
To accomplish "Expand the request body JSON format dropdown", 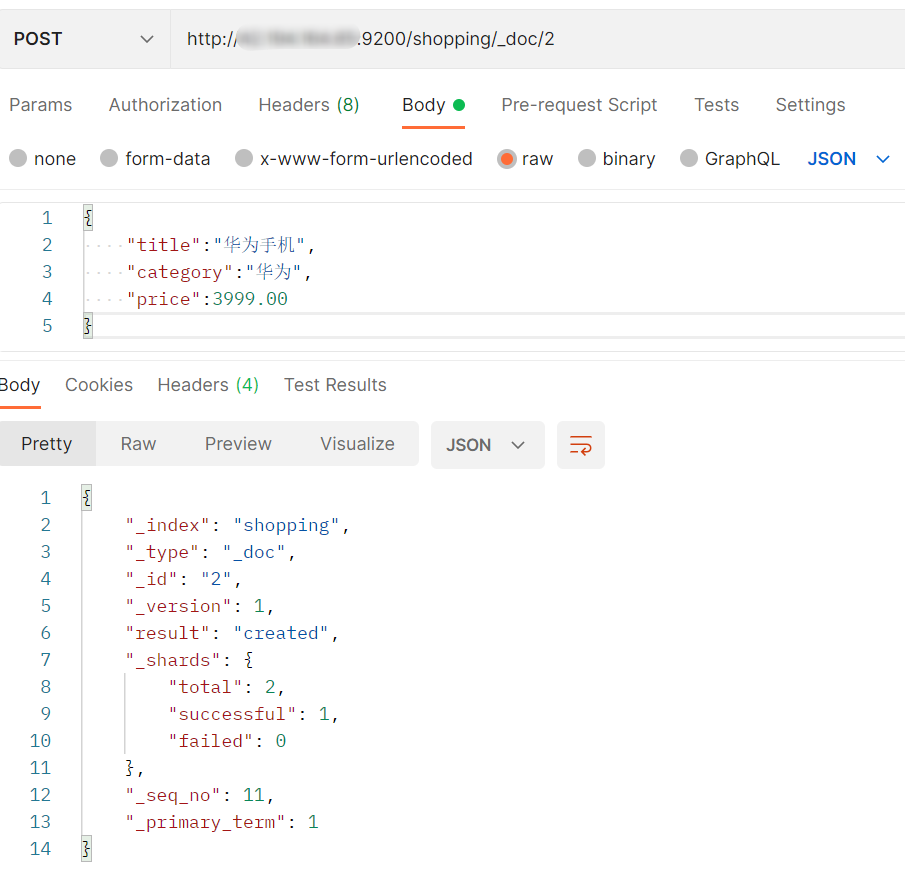I will [x=848, y=159].
